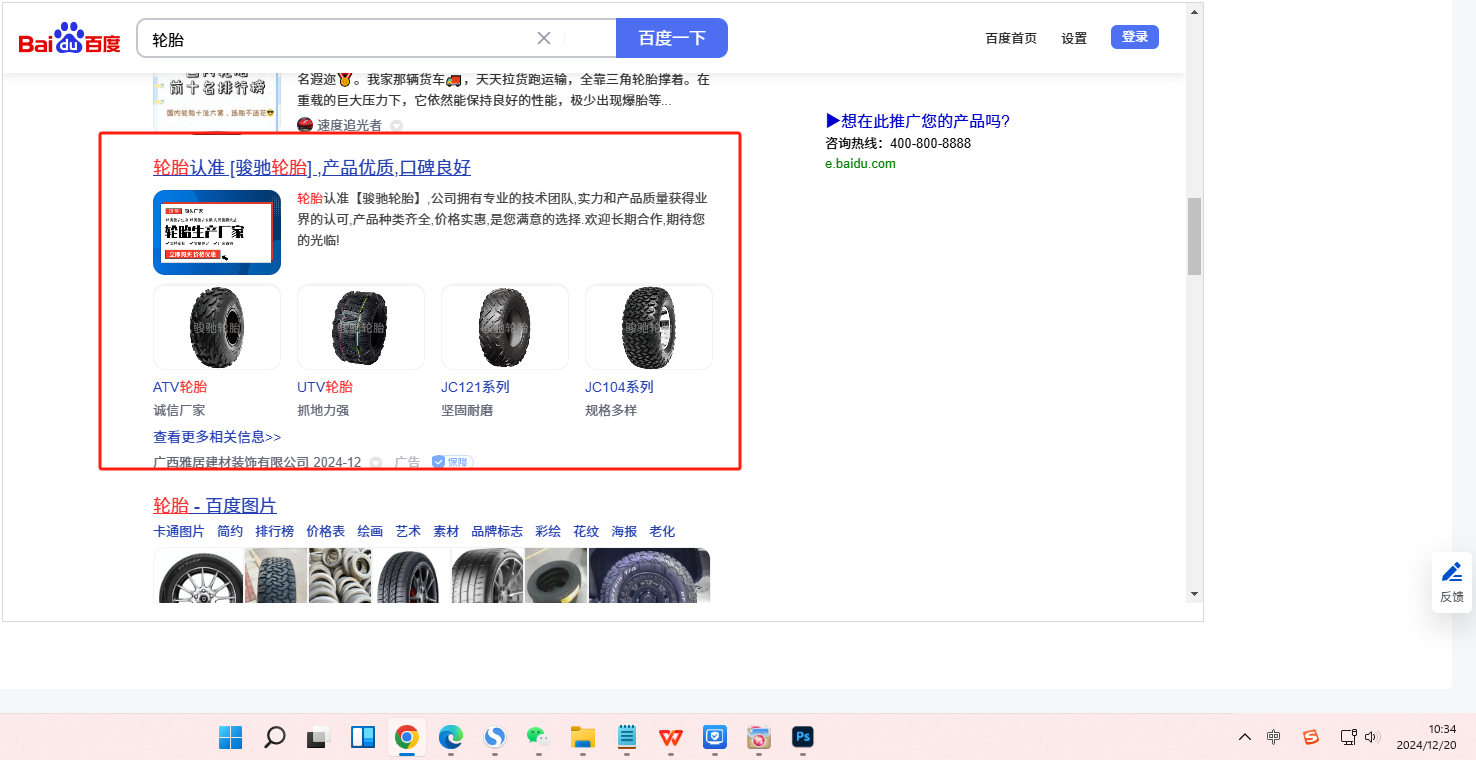
Task: Open the ATV轮胎 tire product thumbnail
Action: point(216,327)
